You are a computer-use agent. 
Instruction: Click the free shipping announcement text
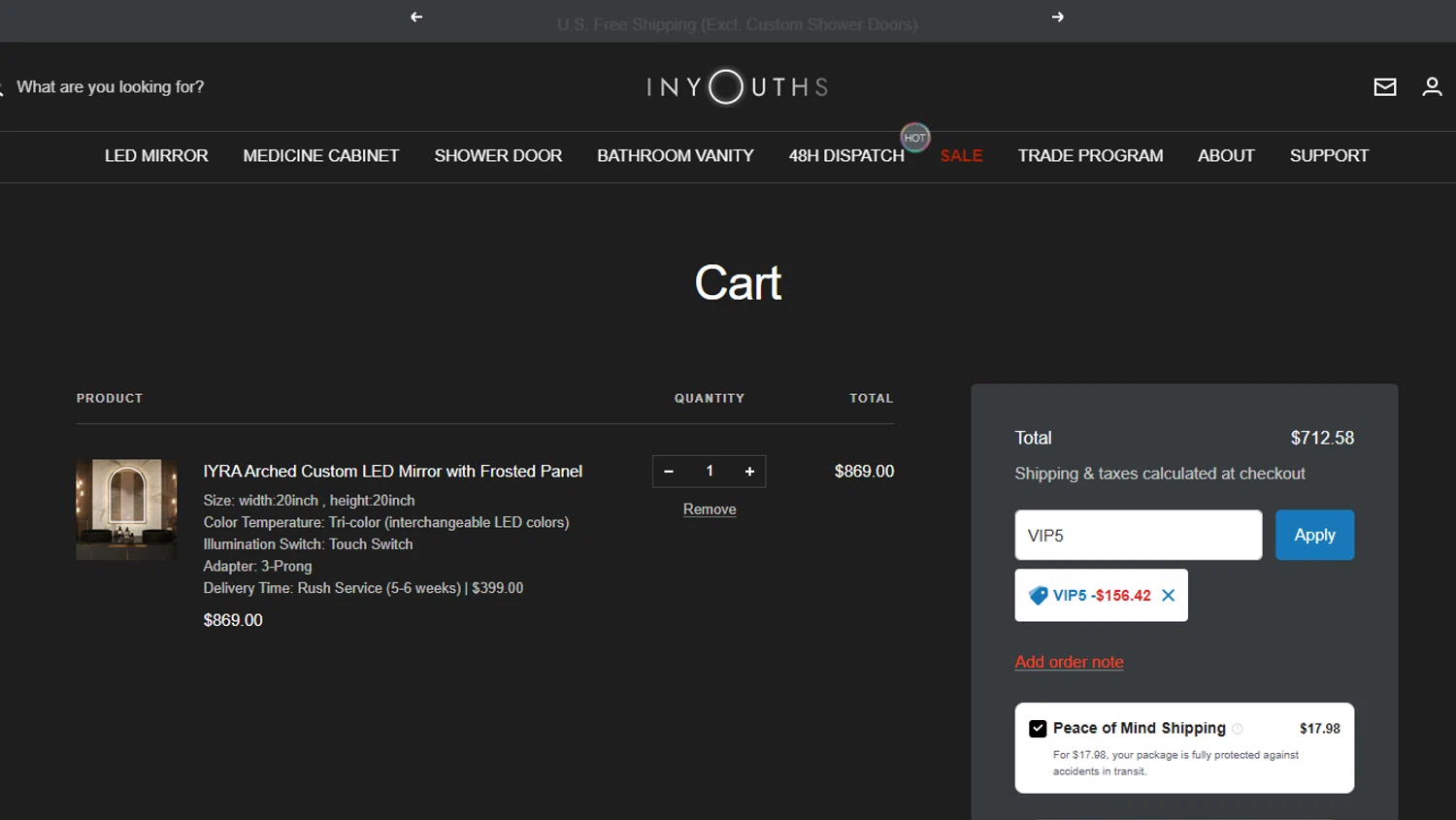point(737,24)
